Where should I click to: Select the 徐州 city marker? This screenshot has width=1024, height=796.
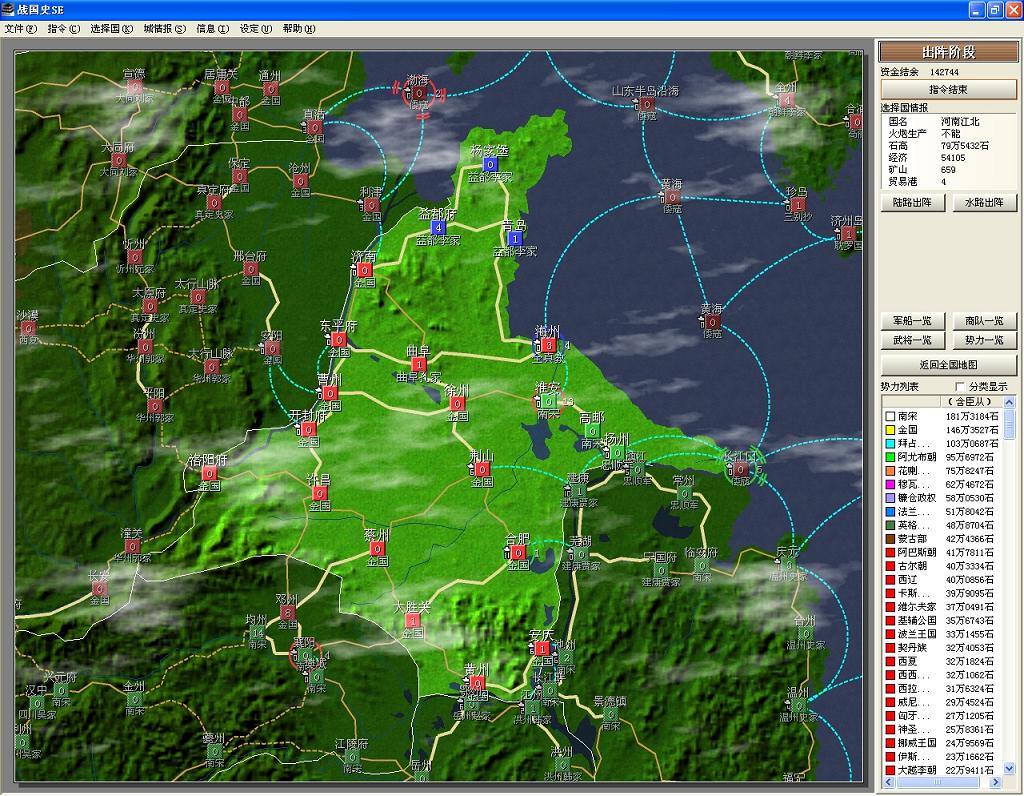point(457,404)
